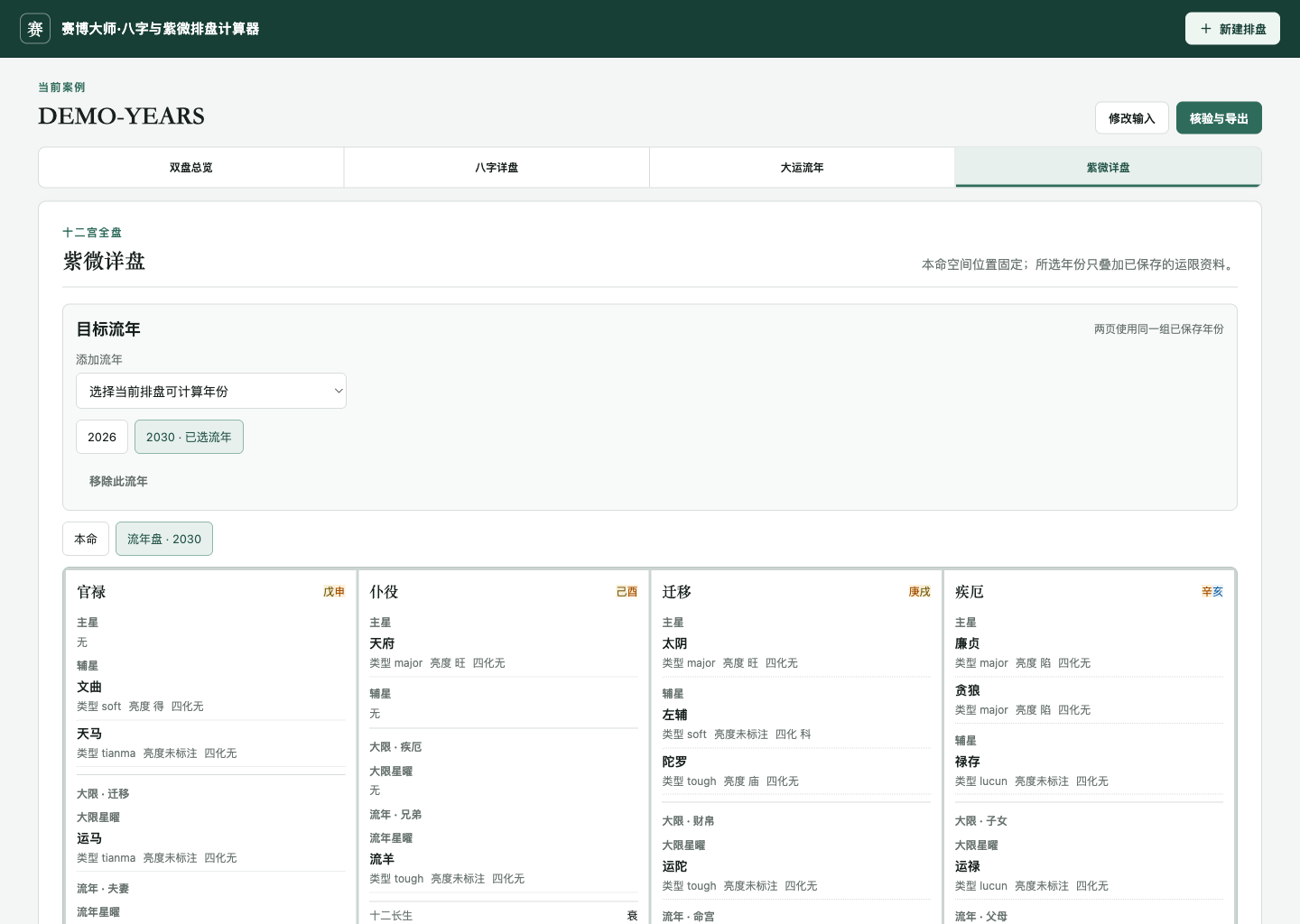Click the 天府 star name
1300x924 pixels.
[382, 643]
